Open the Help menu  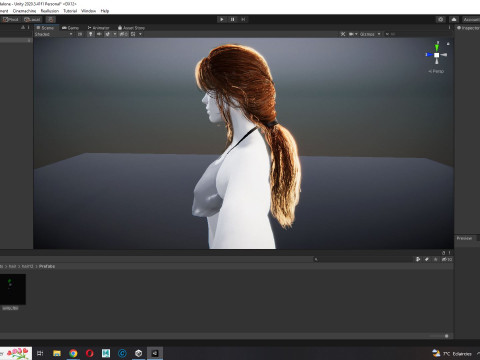coord(105,11)
